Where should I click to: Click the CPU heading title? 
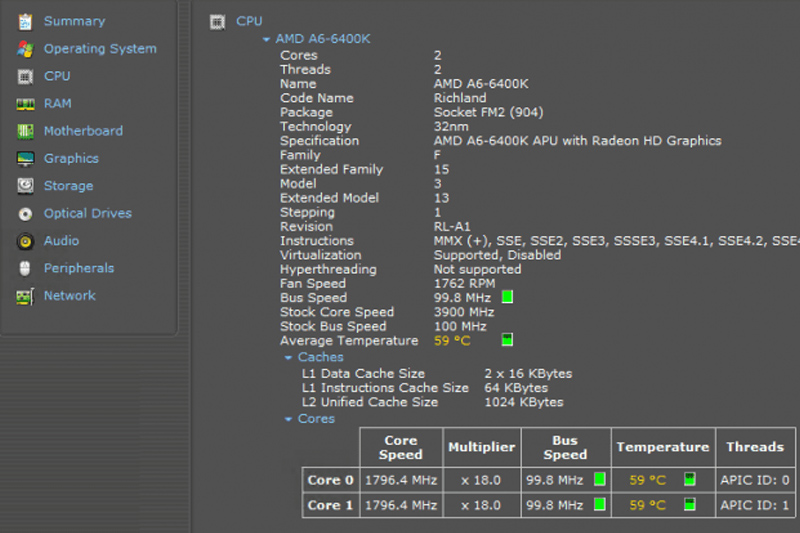[249, 21]
